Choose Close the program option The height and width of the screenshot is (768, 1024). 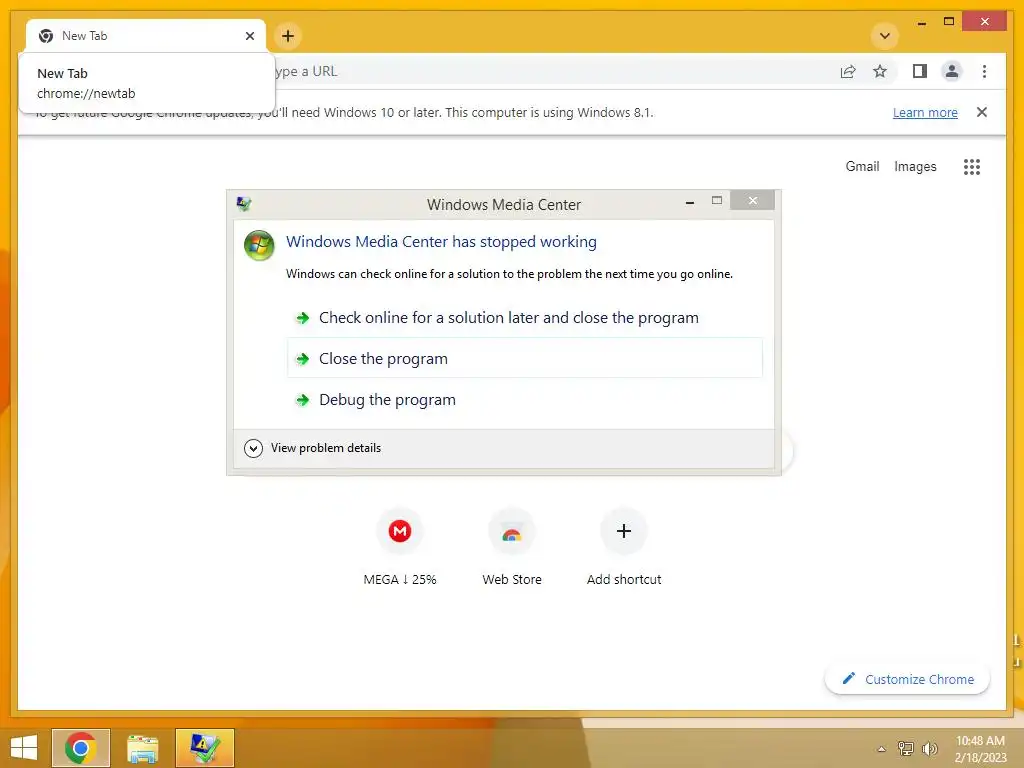[x=524, y=358]
